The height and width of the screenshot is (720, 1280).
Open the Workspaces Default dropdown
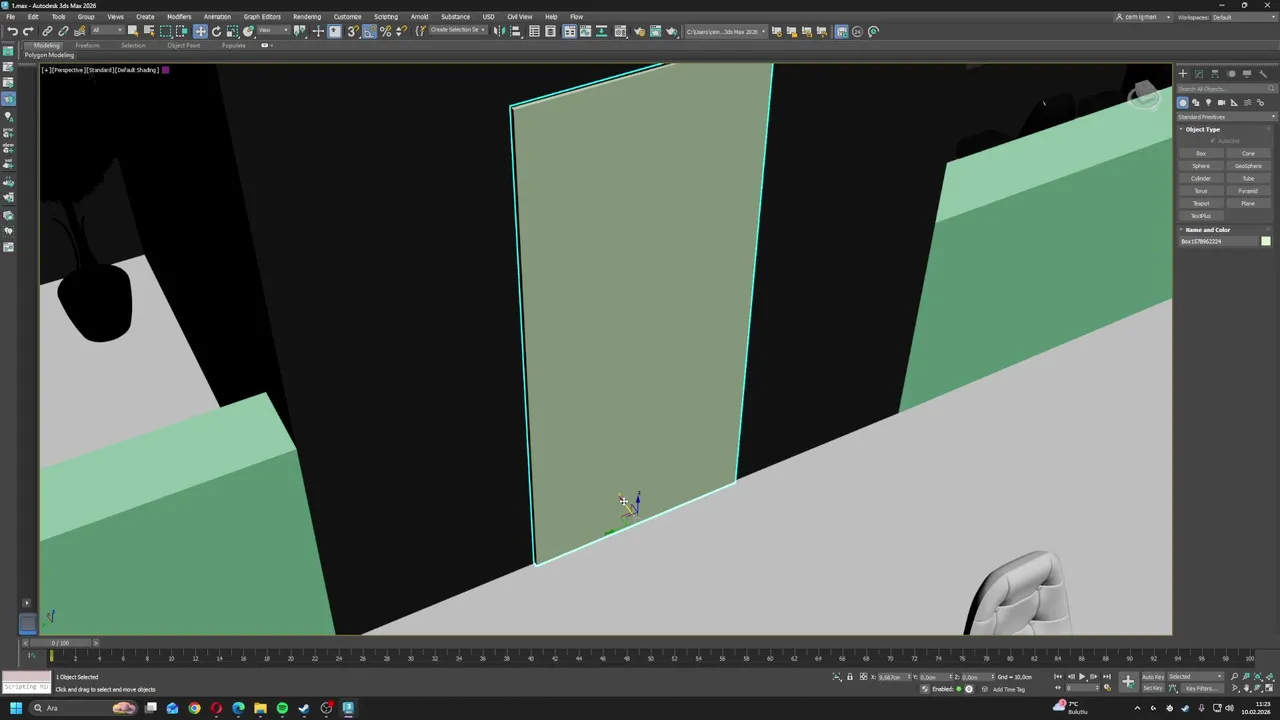(x=1243, y=17)
